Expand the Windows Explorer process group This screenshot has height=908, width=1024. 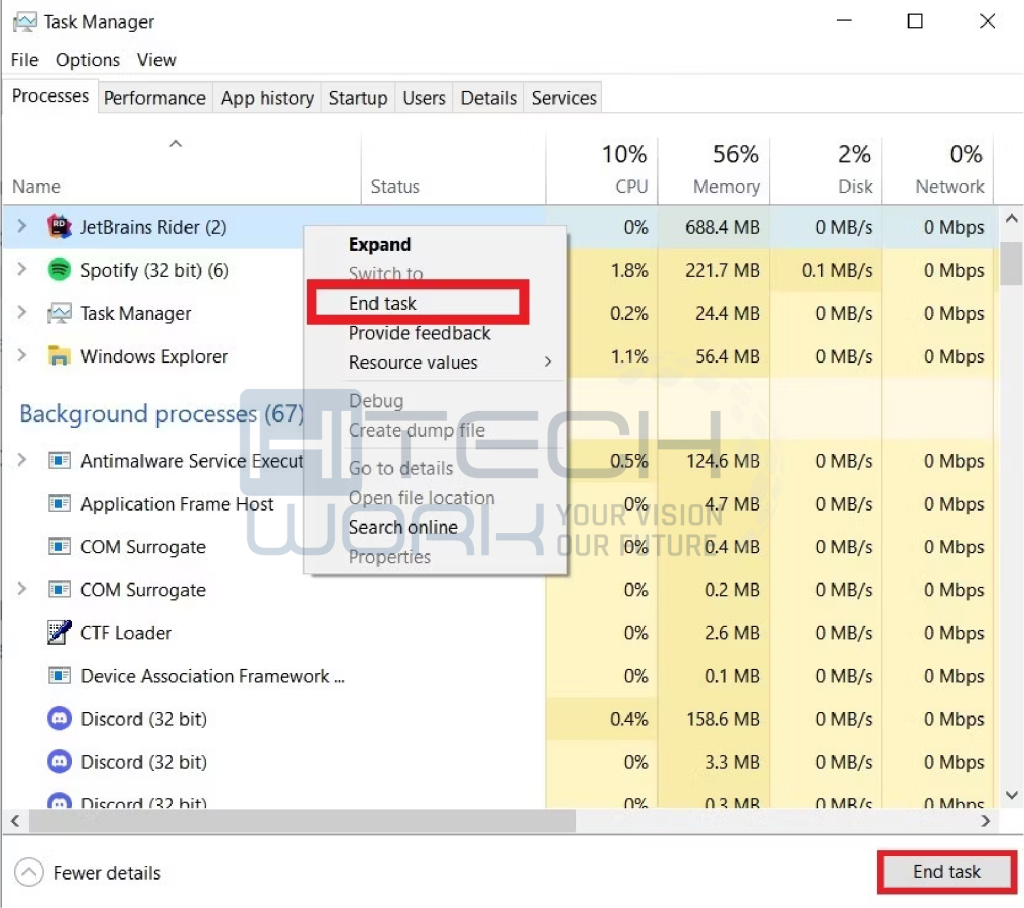tap(22, 355)
